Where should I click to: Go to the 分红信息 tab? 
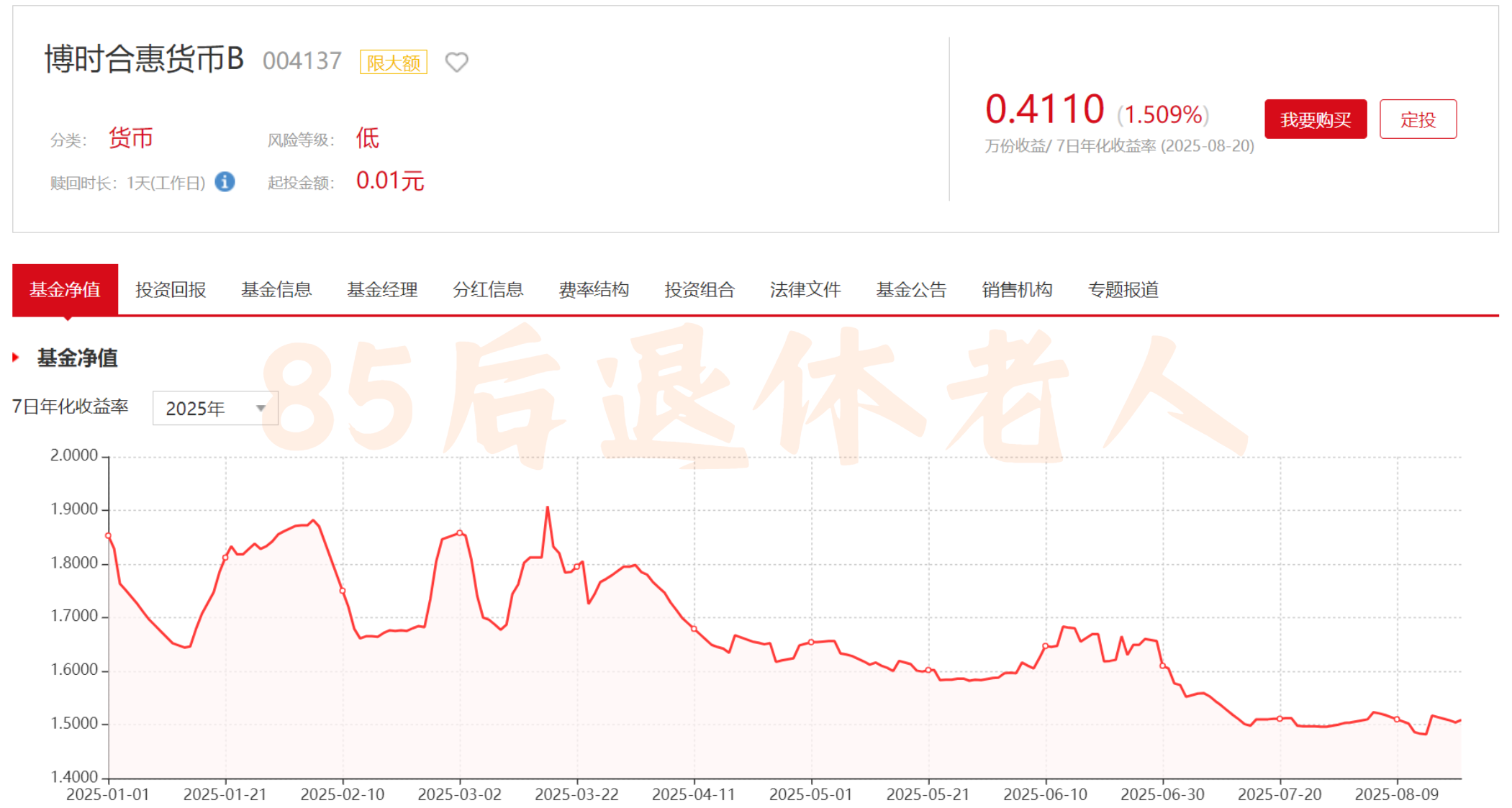tap(488, 290)
